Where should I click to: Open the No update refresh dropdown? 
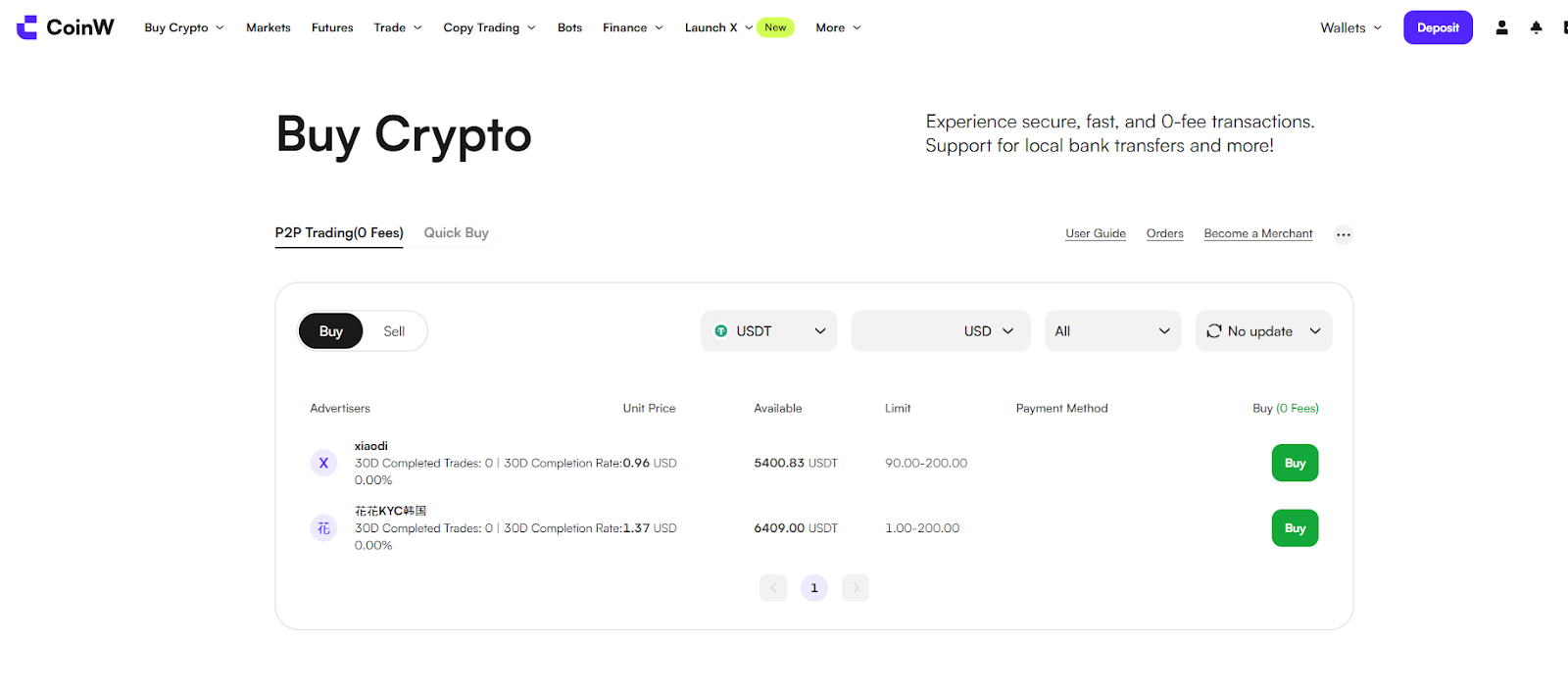click(1263, 331)
